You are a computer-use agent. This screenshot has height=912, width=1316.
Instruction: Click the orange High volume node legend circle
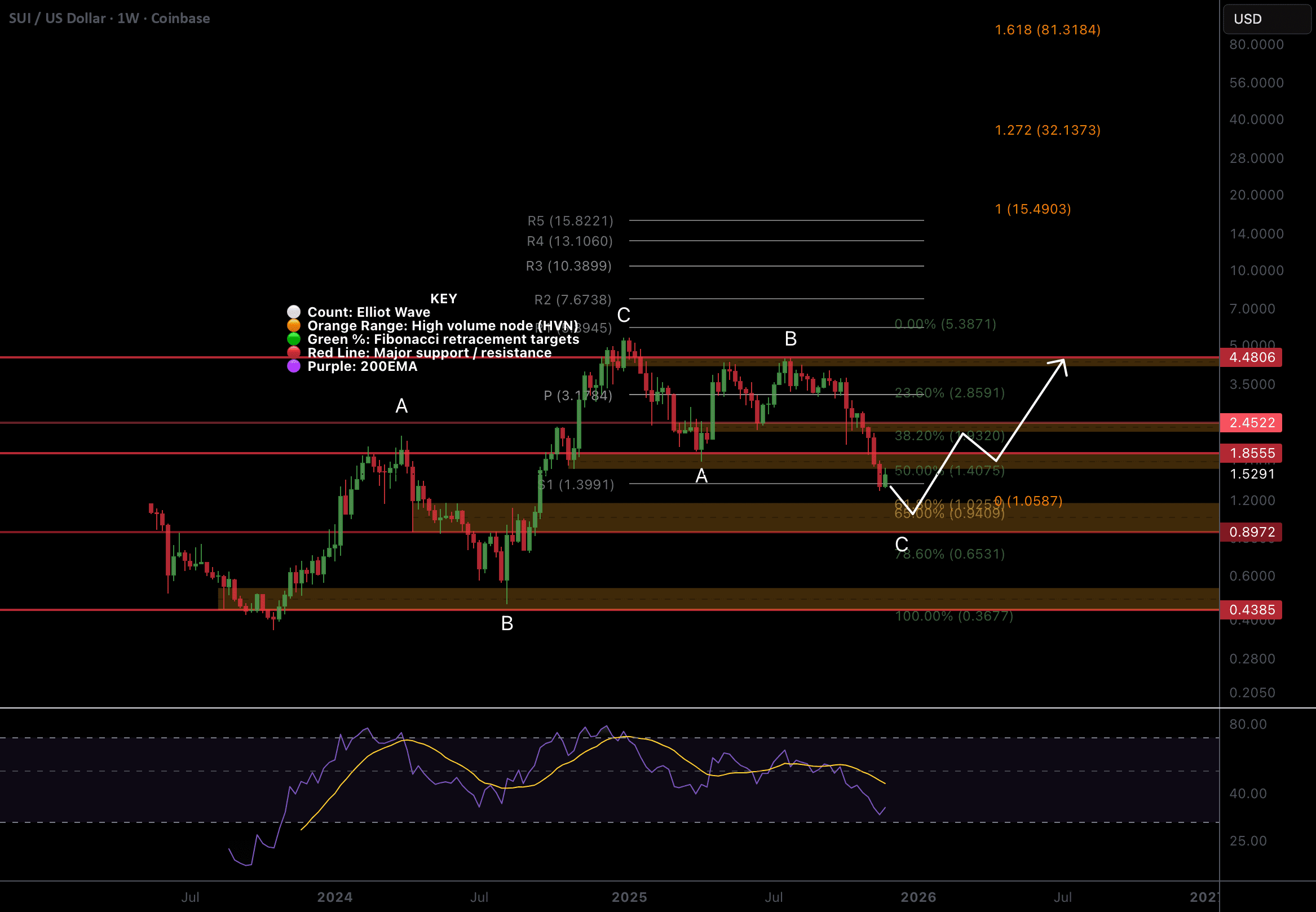point(293,325)
